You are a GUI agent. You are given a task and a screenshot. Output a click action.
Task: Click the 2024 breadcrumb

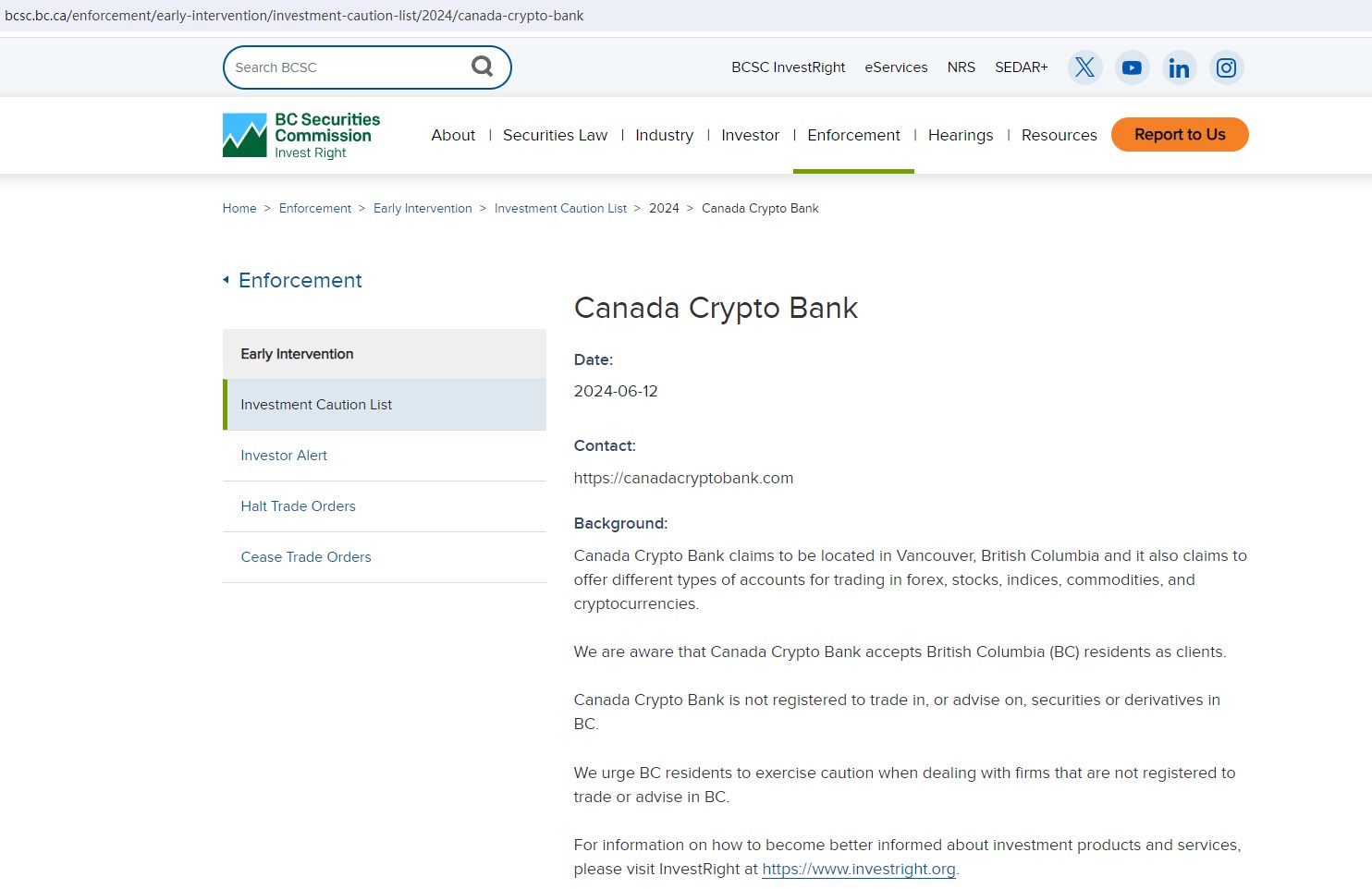tap(664, 208)
